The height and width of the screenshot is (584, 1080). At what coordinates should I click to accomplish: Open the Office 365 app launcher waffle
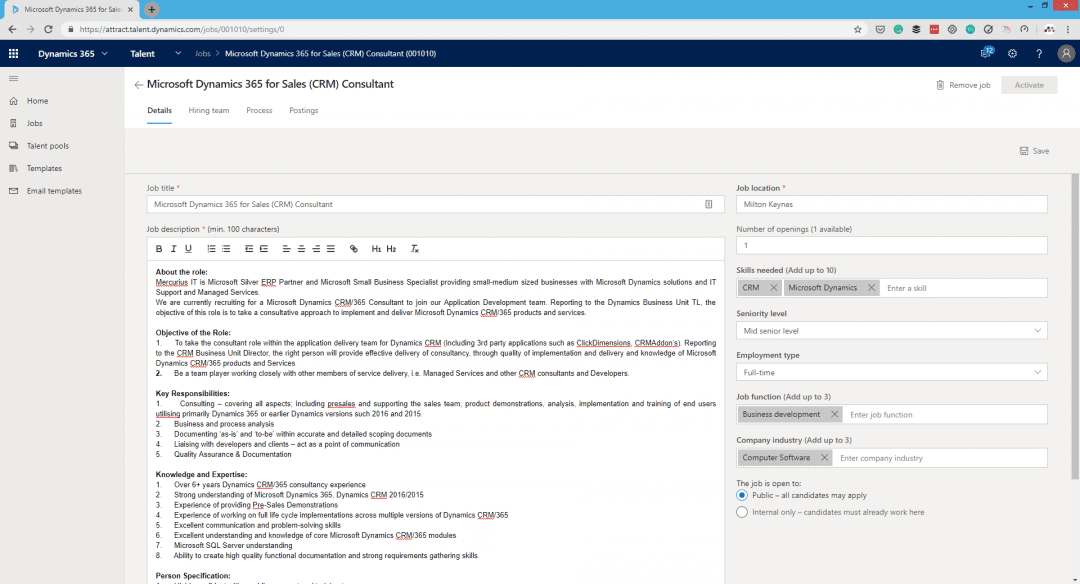coord(14,53)
